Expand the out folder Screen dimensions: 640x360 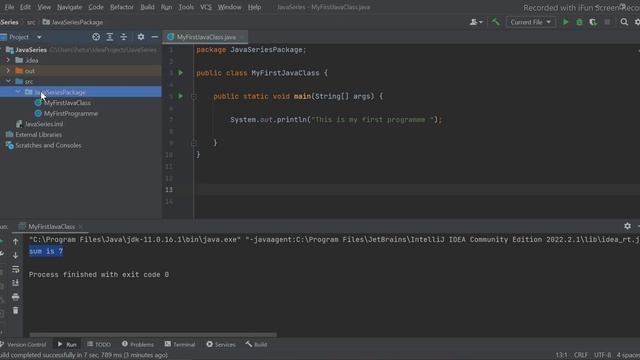[x=8, y=71]
